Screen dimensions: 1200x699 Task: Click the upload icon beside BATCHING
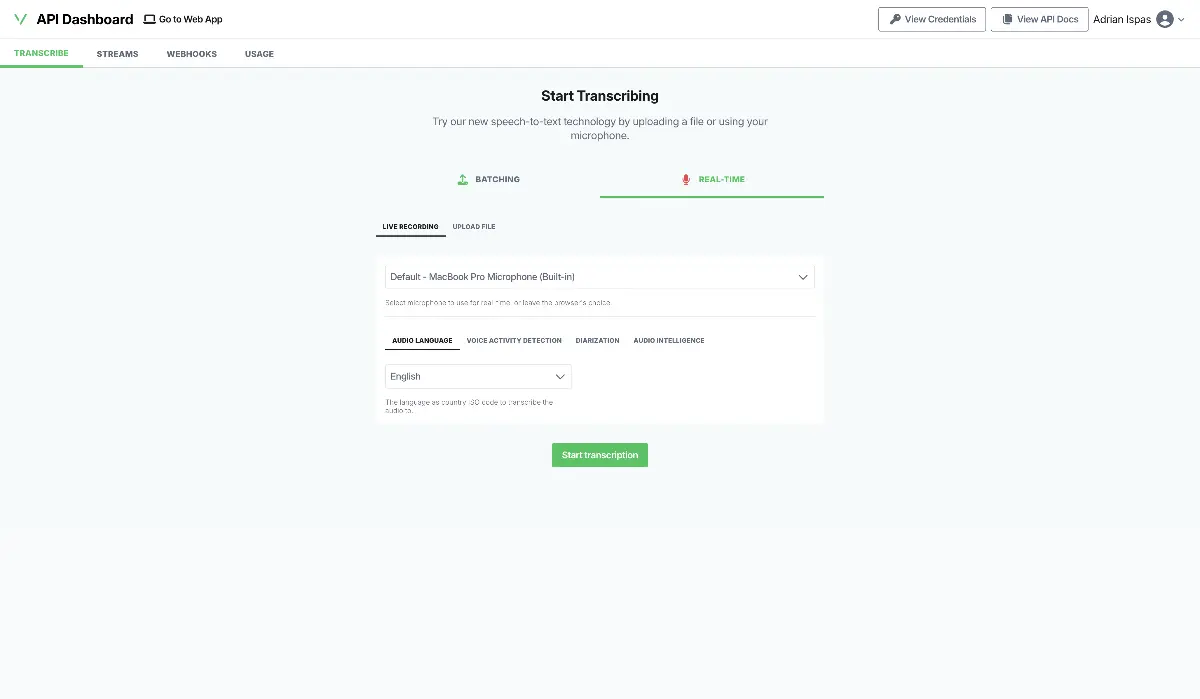click(462, 179)
